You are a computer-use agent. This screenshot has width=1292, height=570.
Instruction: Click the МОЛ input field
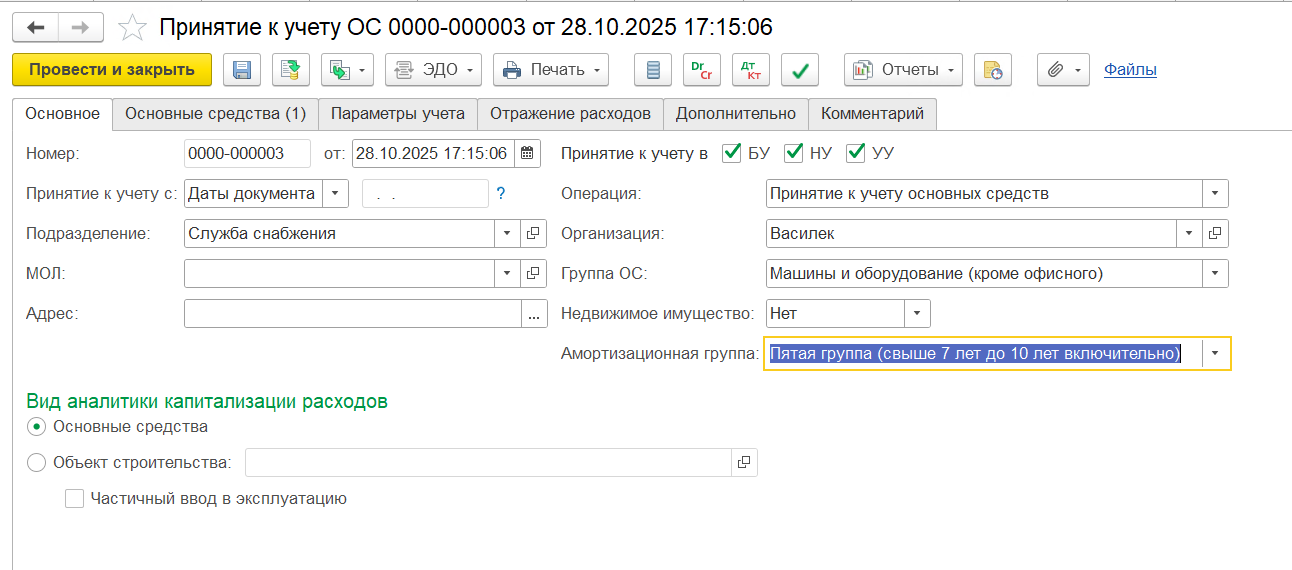[340, 273]
